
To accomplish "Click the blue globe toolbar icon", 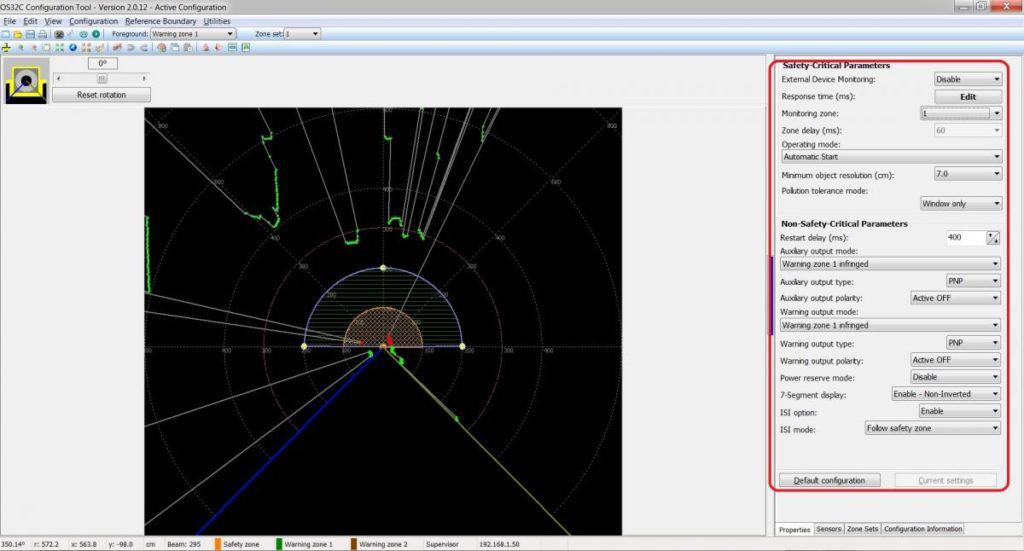I will (x=72, y=48).
